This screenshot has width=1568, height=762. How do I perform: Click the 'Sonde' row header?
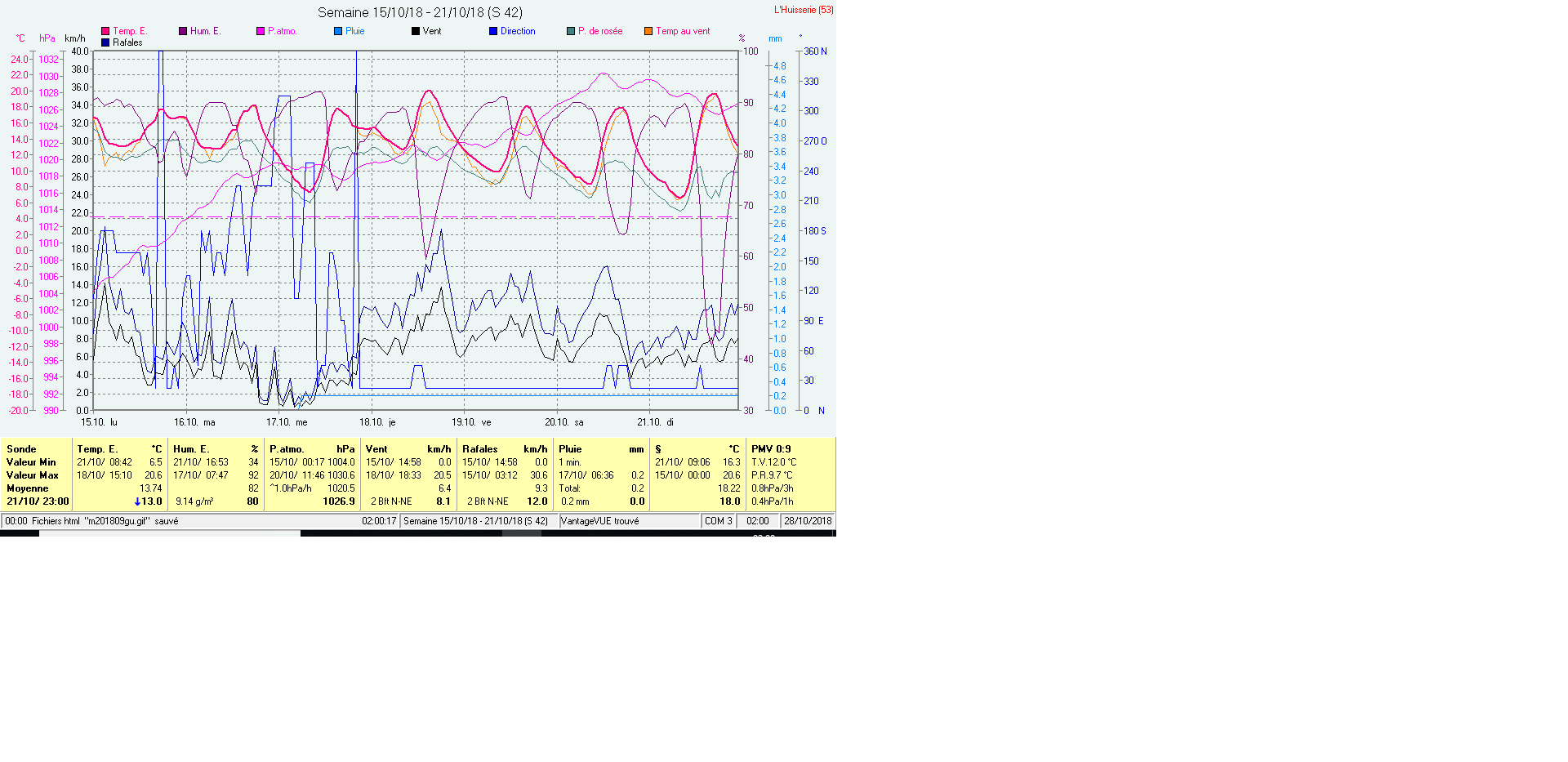(21, 449)
